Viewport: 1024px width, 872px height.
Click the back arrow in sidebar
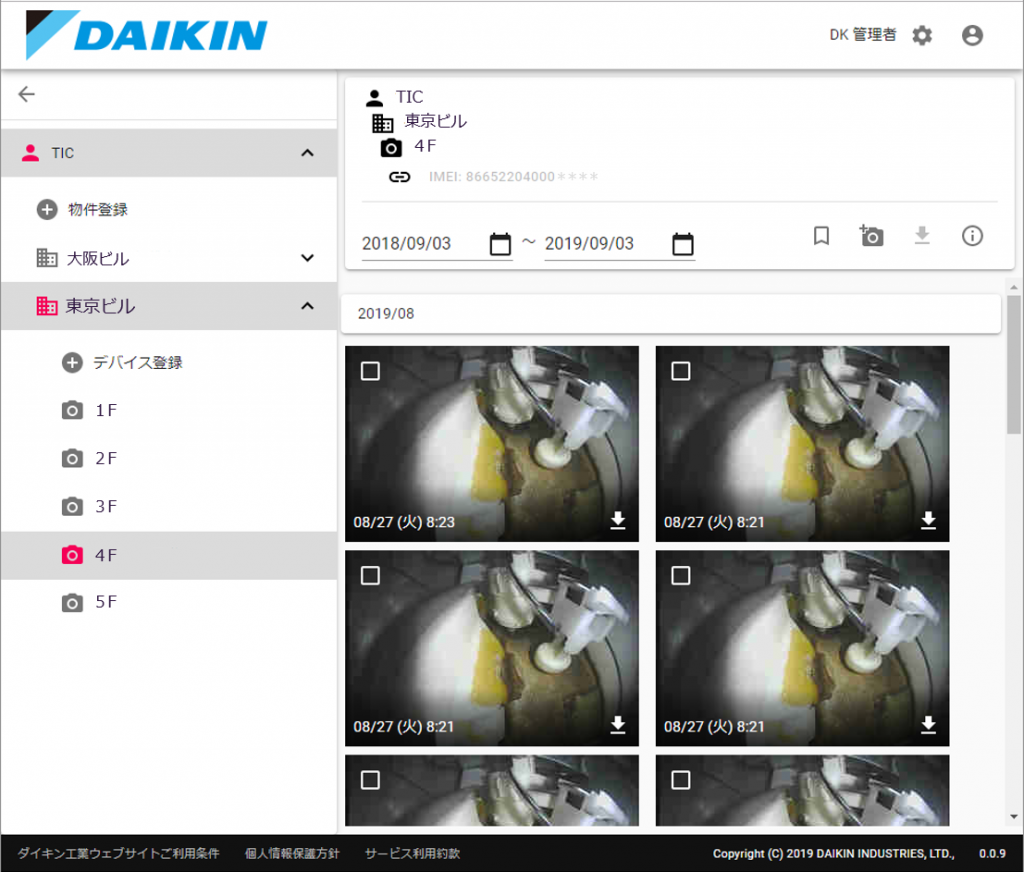[27, 94]
